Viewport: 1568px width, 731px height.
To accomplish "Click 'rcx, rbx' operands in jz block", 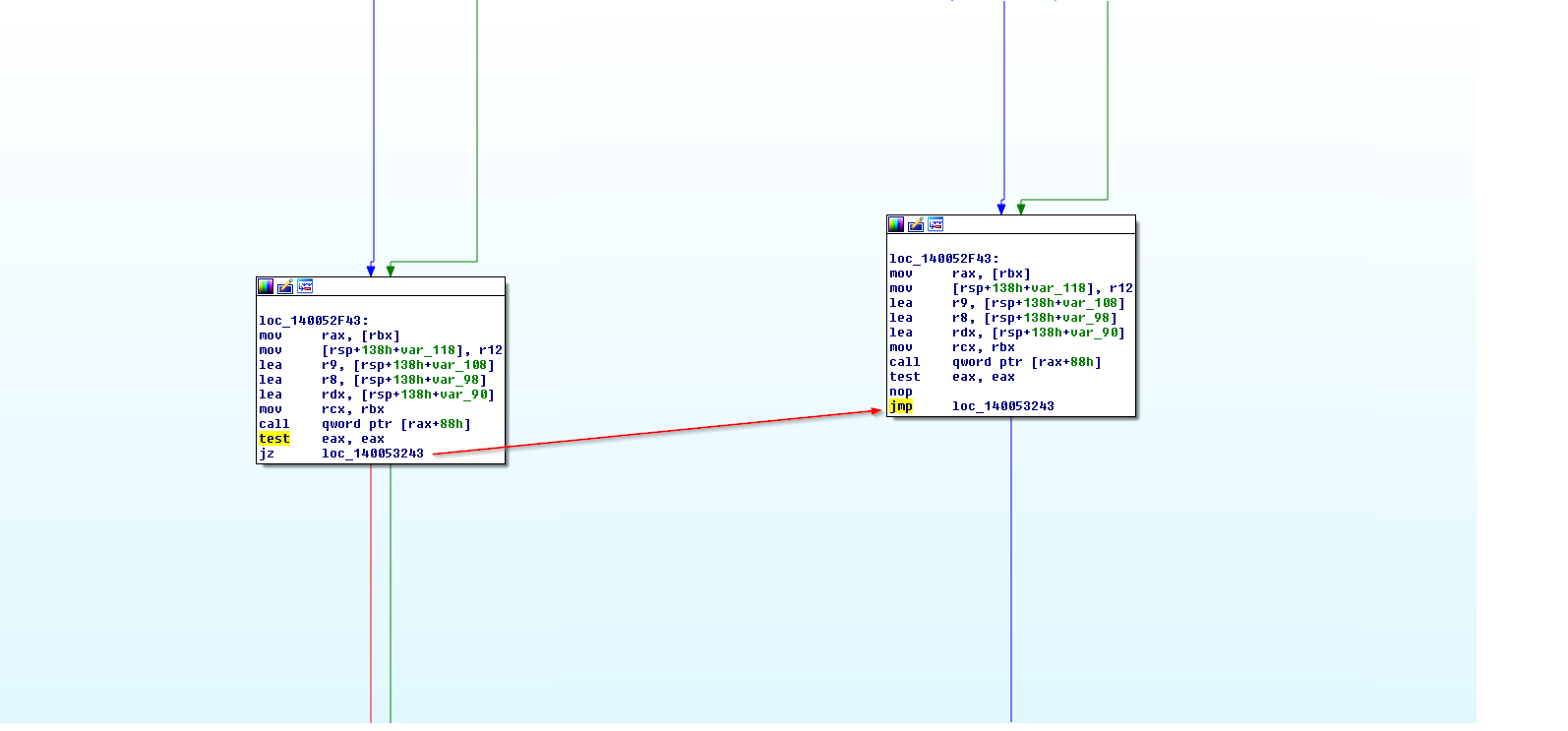I will (353, 409).
